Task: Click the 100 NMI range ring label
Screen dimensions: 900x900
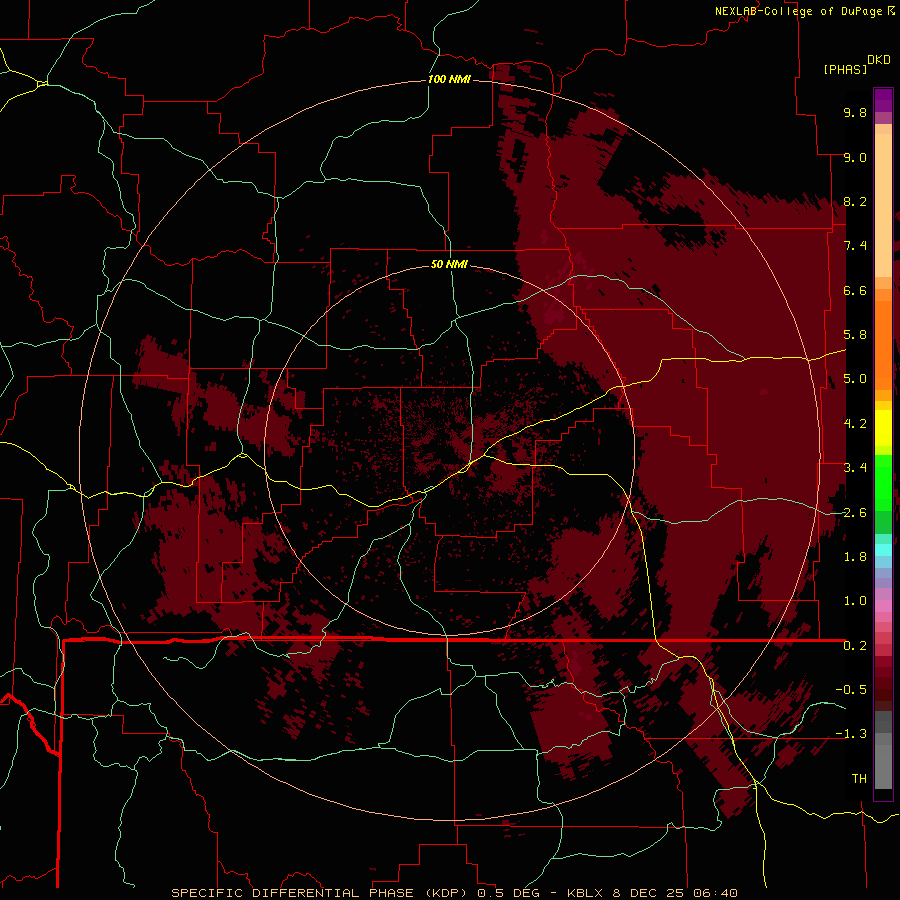Action: [x=449, y=79]
